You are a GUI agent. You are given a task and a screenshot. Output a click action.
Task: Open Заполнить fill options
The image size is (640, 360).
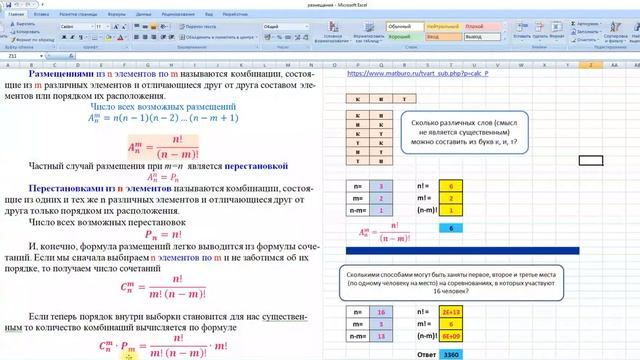[x=585, y=32]
